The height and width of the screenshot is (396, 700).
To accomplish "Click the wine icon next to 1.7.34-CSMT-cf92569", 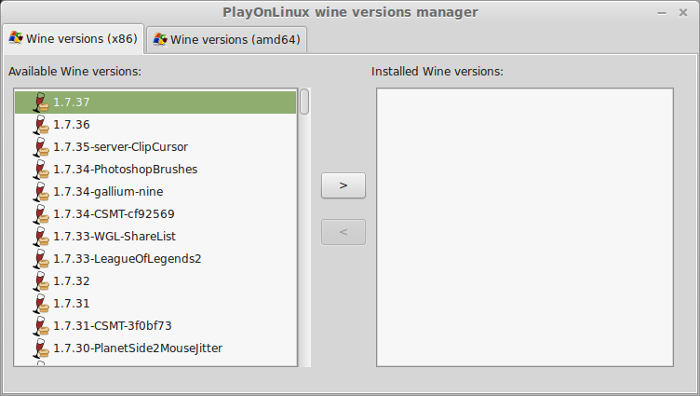I will (x=41, y=214).
